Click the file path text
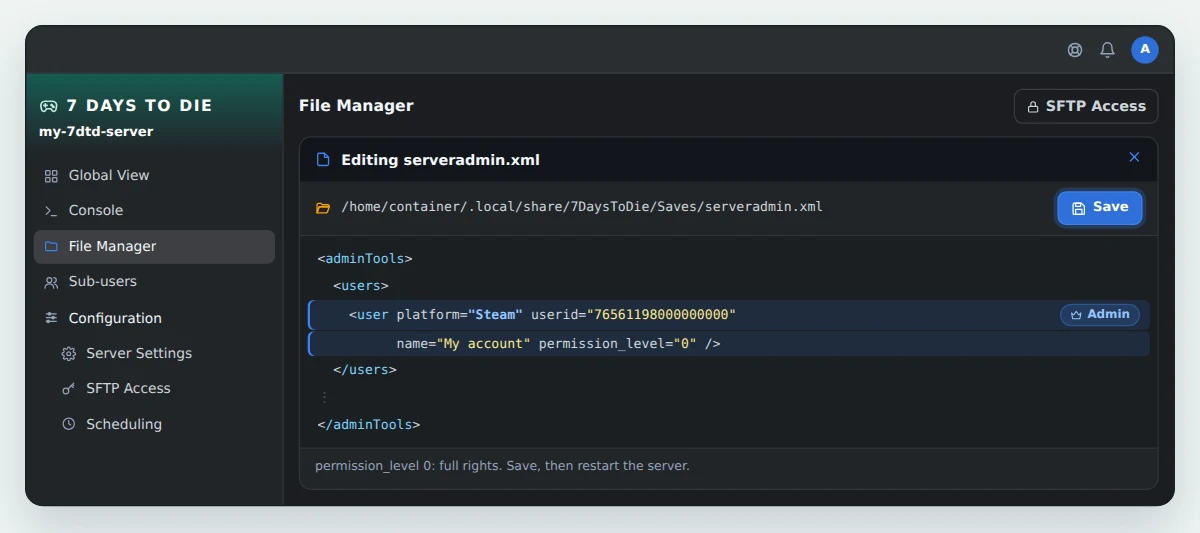1200x533 pixels. (582, 207)
